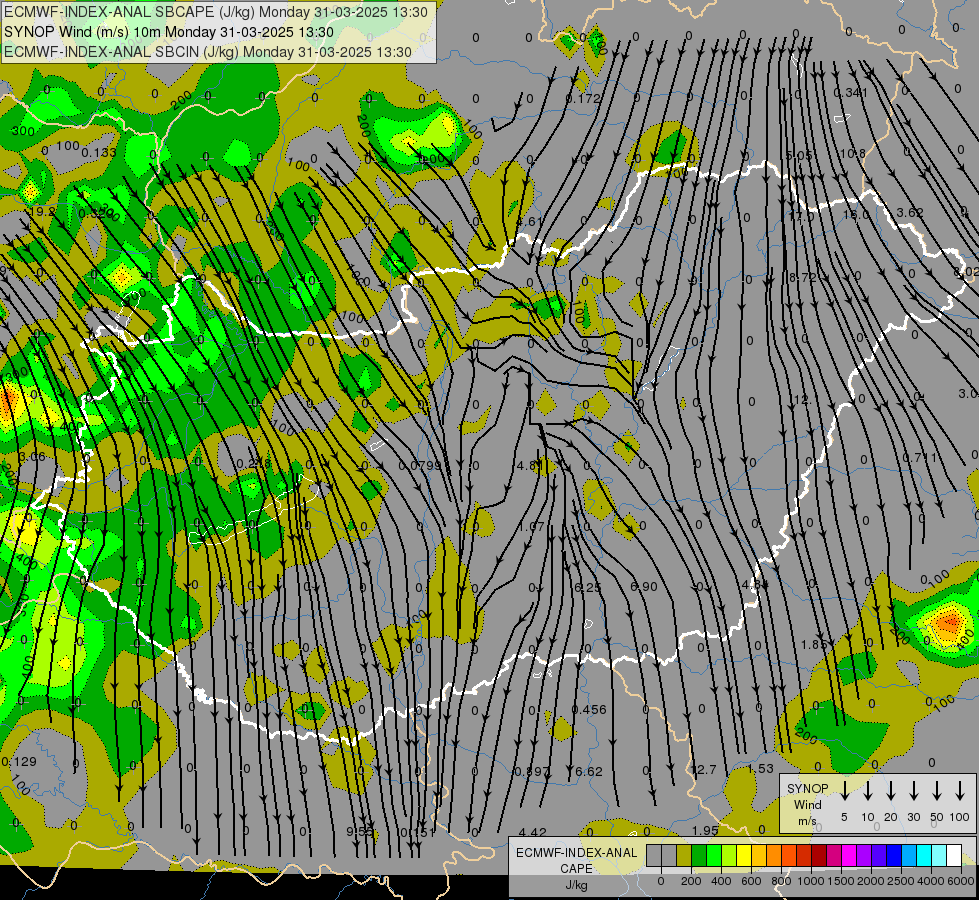
Task: Click the map value 0.129
Action: pos(19,761)
